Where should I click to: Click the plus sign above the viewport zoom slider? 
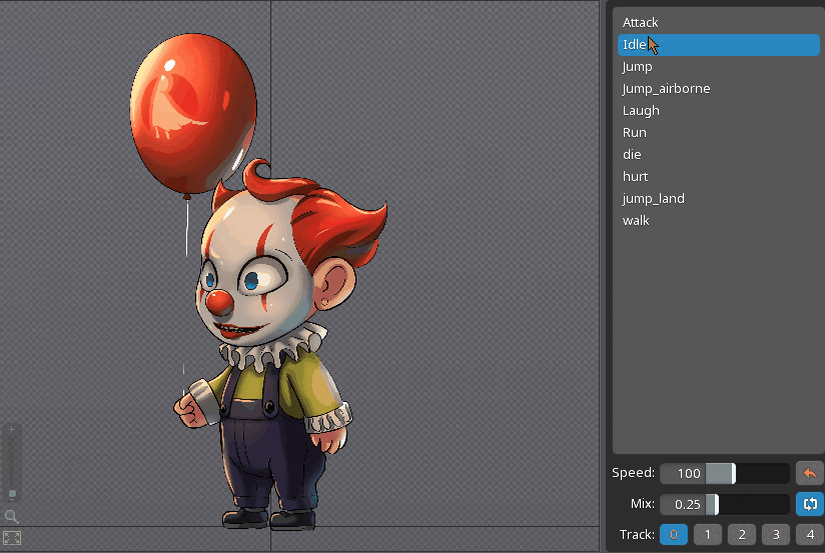(12, 430)
